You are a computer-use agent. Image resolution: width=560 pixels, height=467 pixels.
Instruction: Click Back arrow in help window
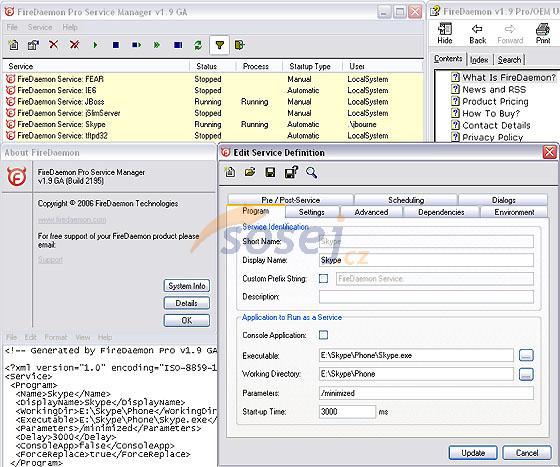click(x=478, y=34)
